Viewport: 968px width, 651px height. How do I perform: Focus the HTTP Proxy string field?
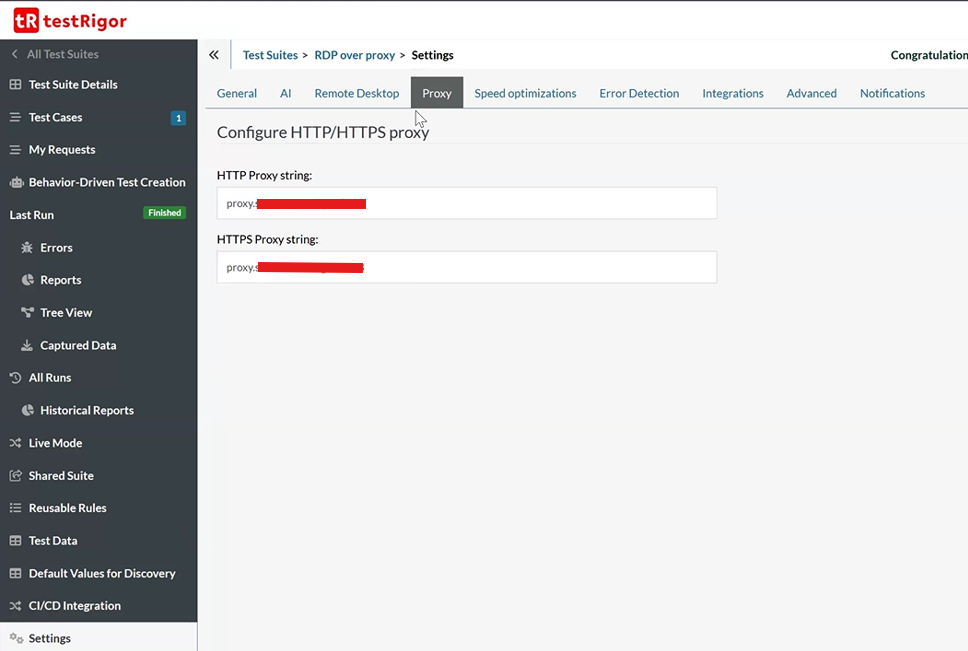[467, 203]
